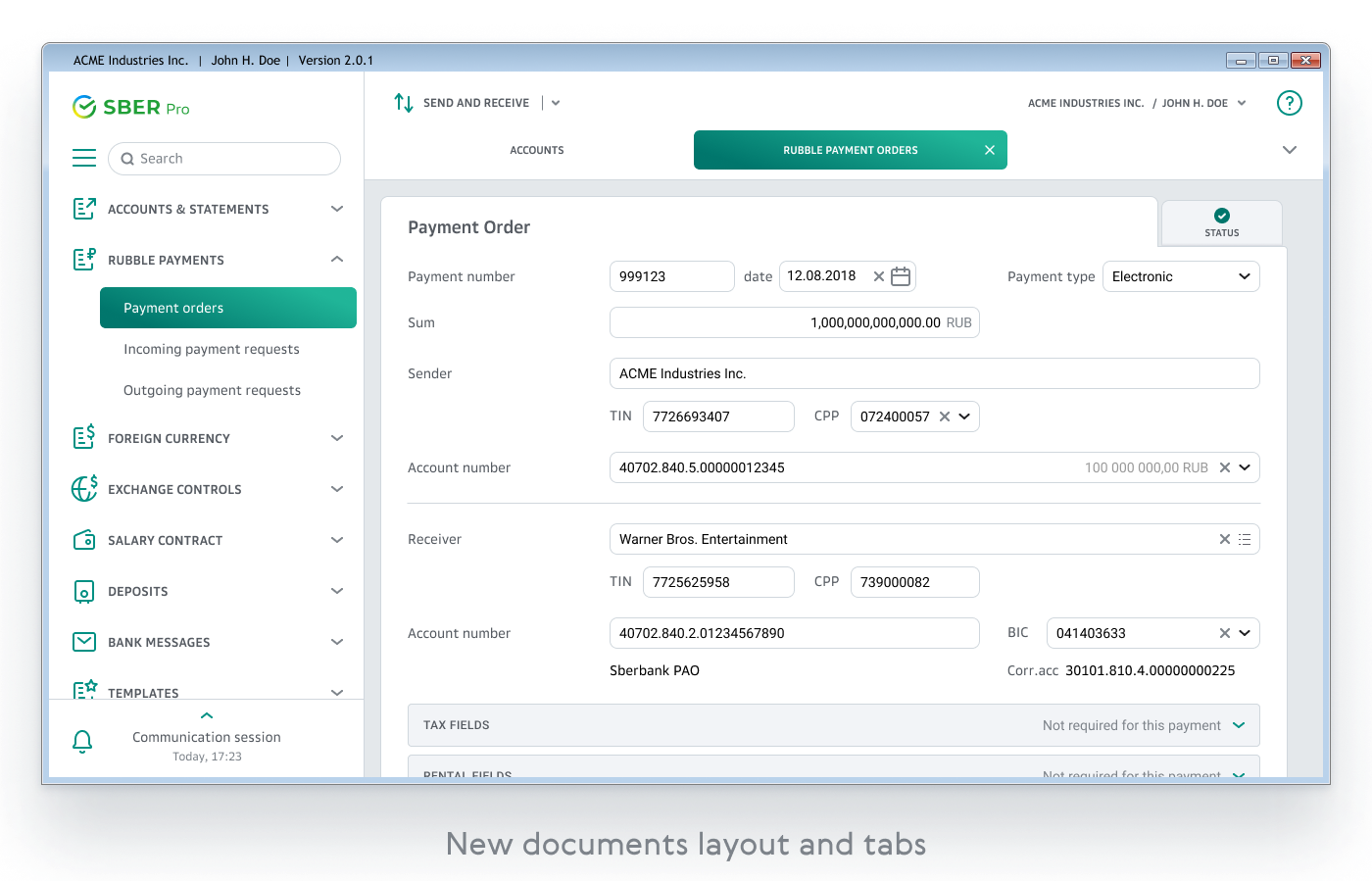Expand the Tax Fields section
The height and width of the screenshot is (881, 1372).
(1239, 725)
